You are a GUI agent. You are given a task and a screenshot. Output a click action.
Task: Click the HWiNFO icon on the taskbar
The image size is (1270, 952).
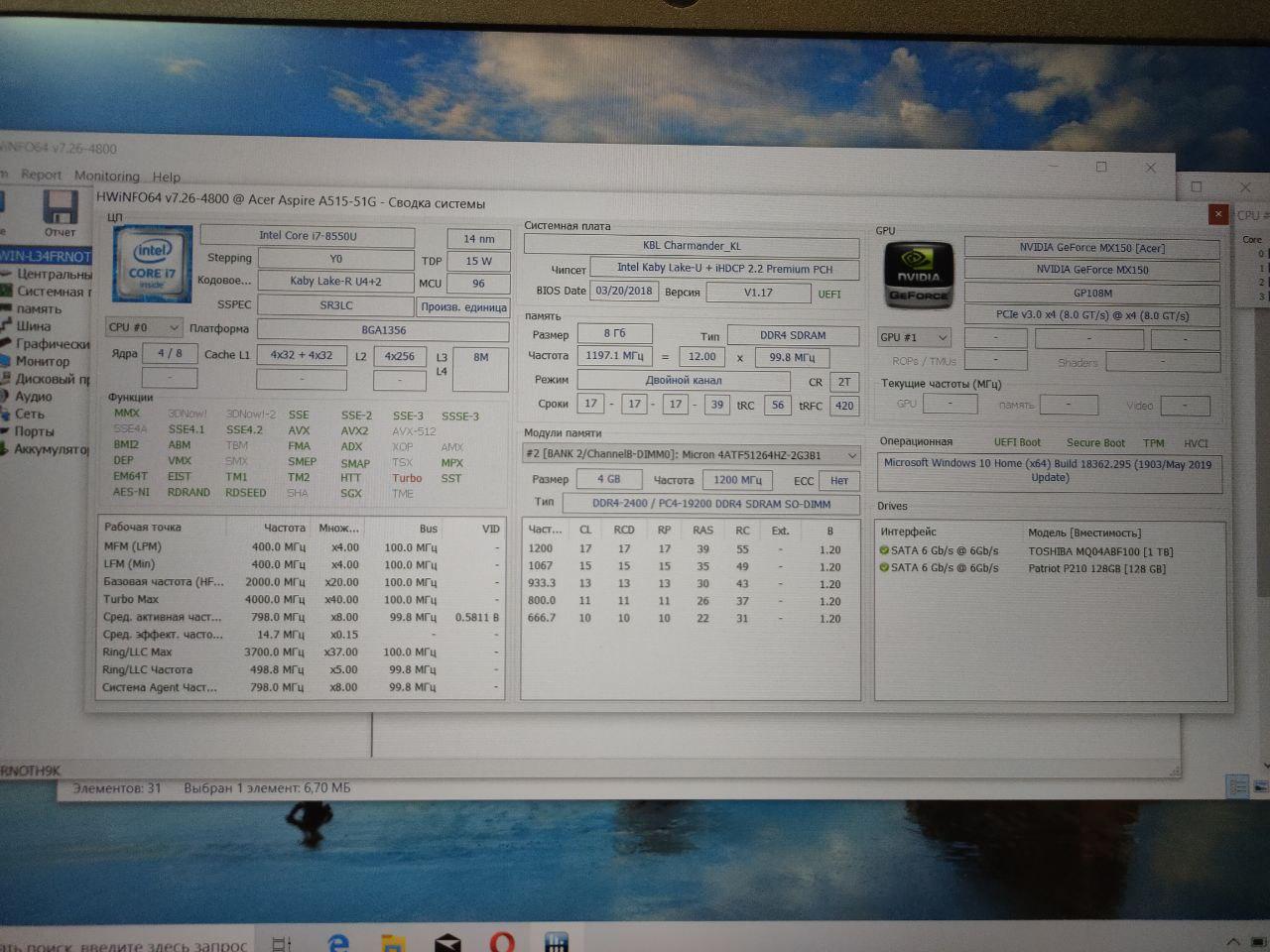[557, 942]
